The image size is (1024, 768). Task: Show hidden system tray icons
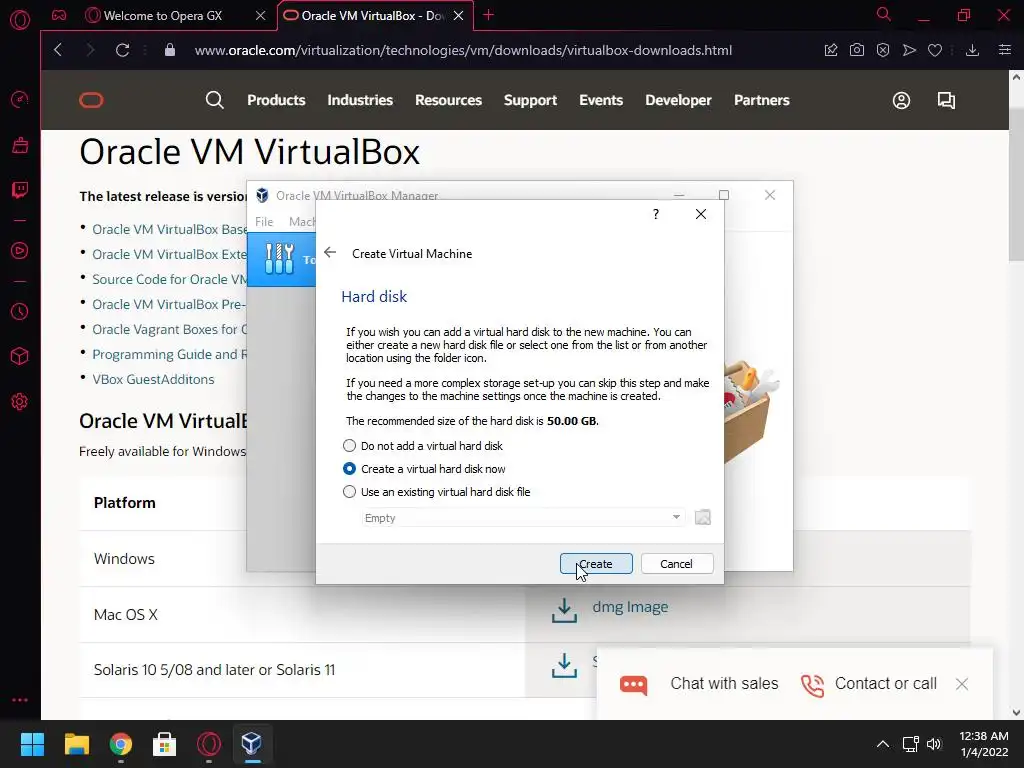(882, 744)
